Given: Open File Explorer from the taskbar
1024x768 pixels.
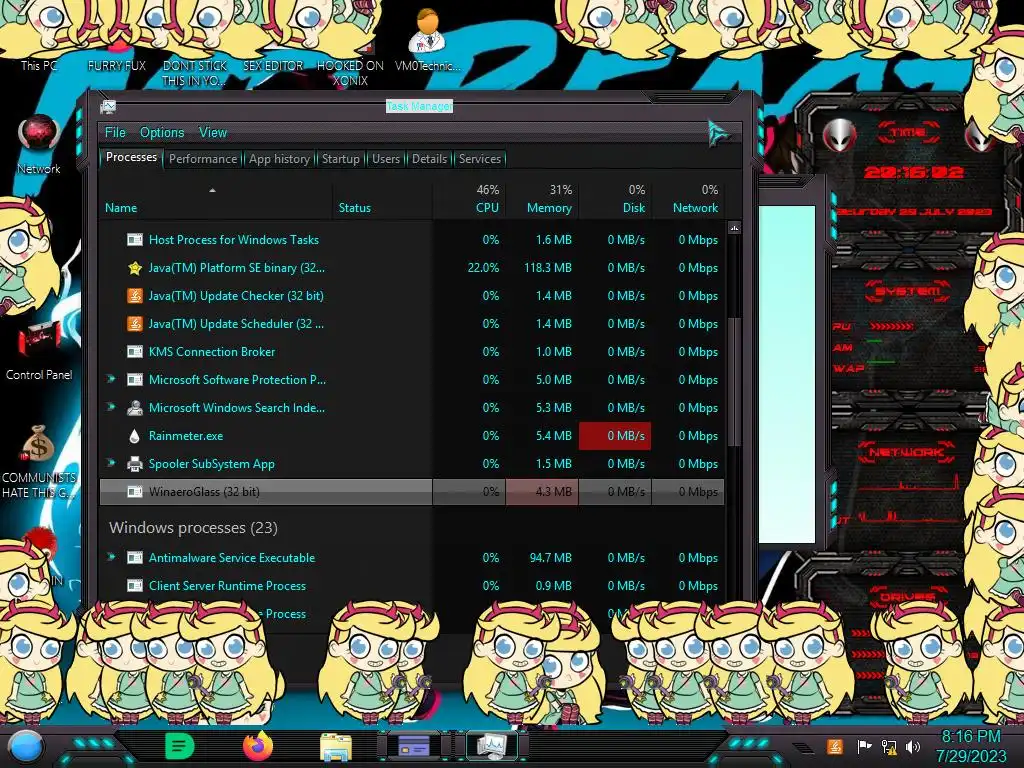Looking at the screenshot, I should 336,746.
